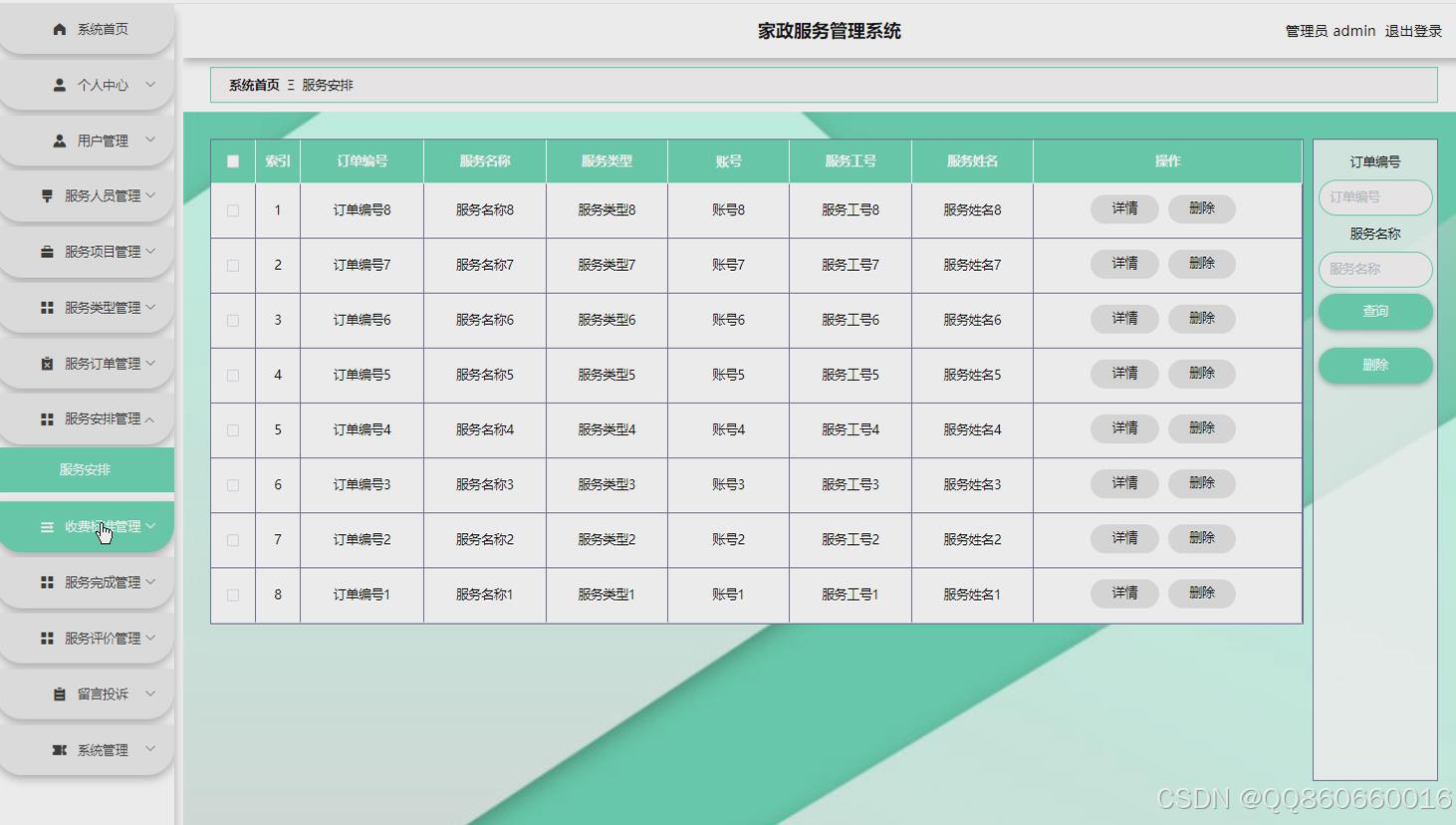
Task: Tick the checkbox for 订单编号1 row
Action: pyautogui.click(x=232, y=594)
